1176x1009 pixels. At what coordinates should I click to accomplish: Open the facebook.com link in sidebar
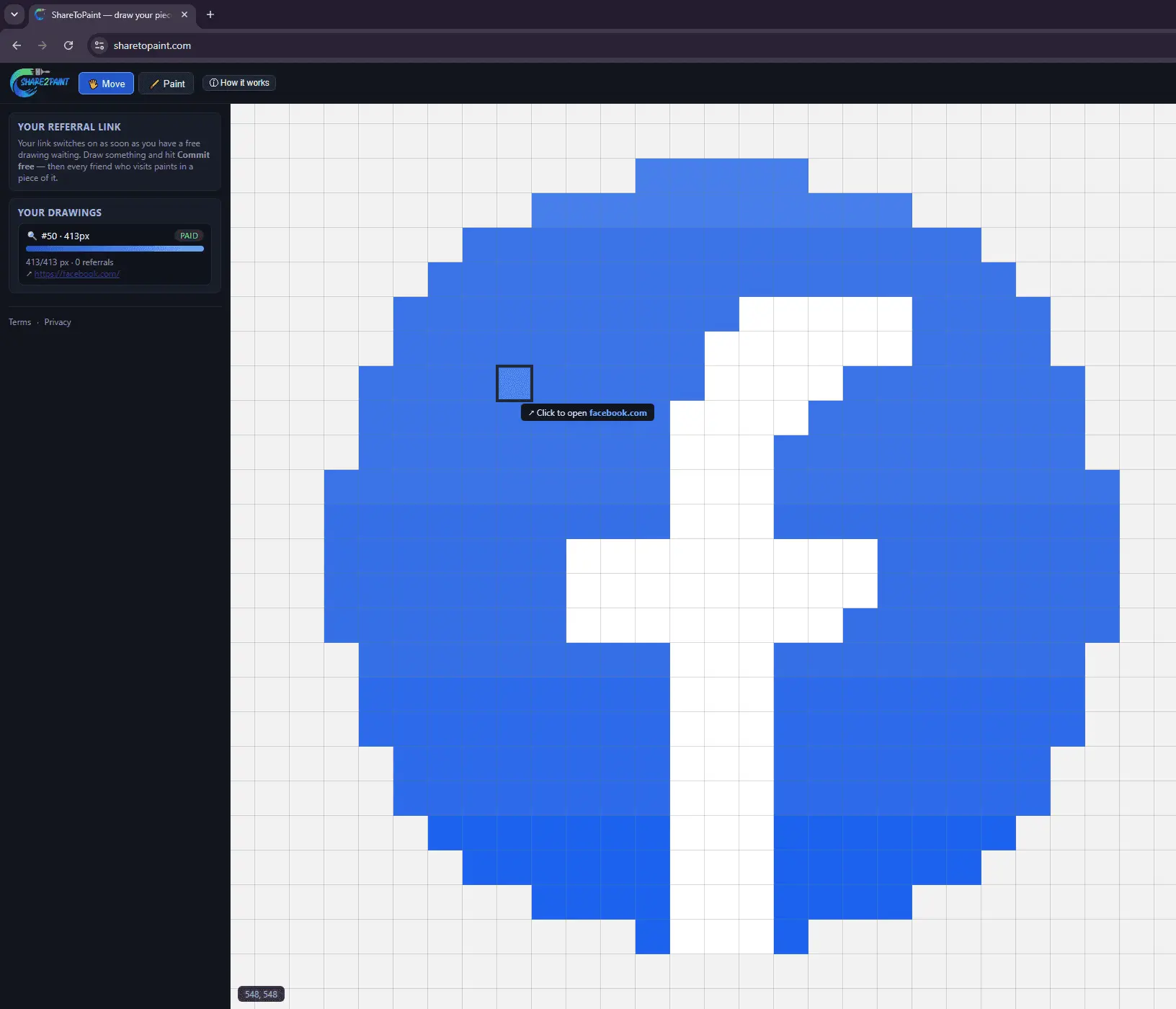click(76, 274)
